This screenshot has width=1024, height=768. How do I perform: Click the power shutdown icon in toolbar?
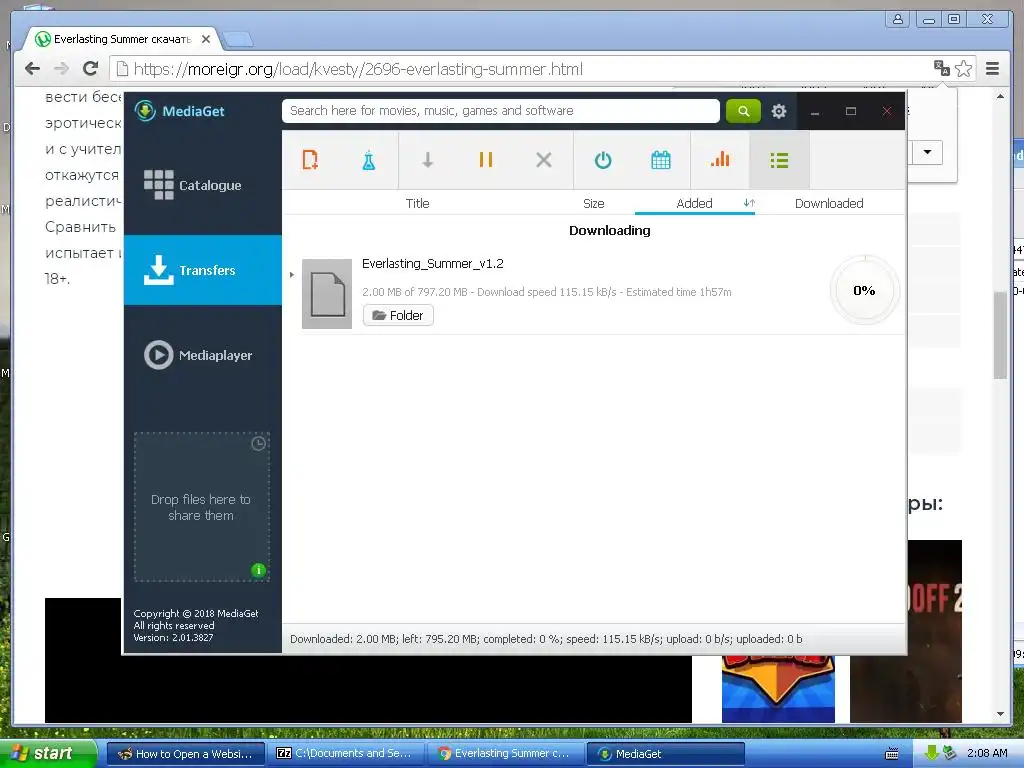click(x=603, y=160)
